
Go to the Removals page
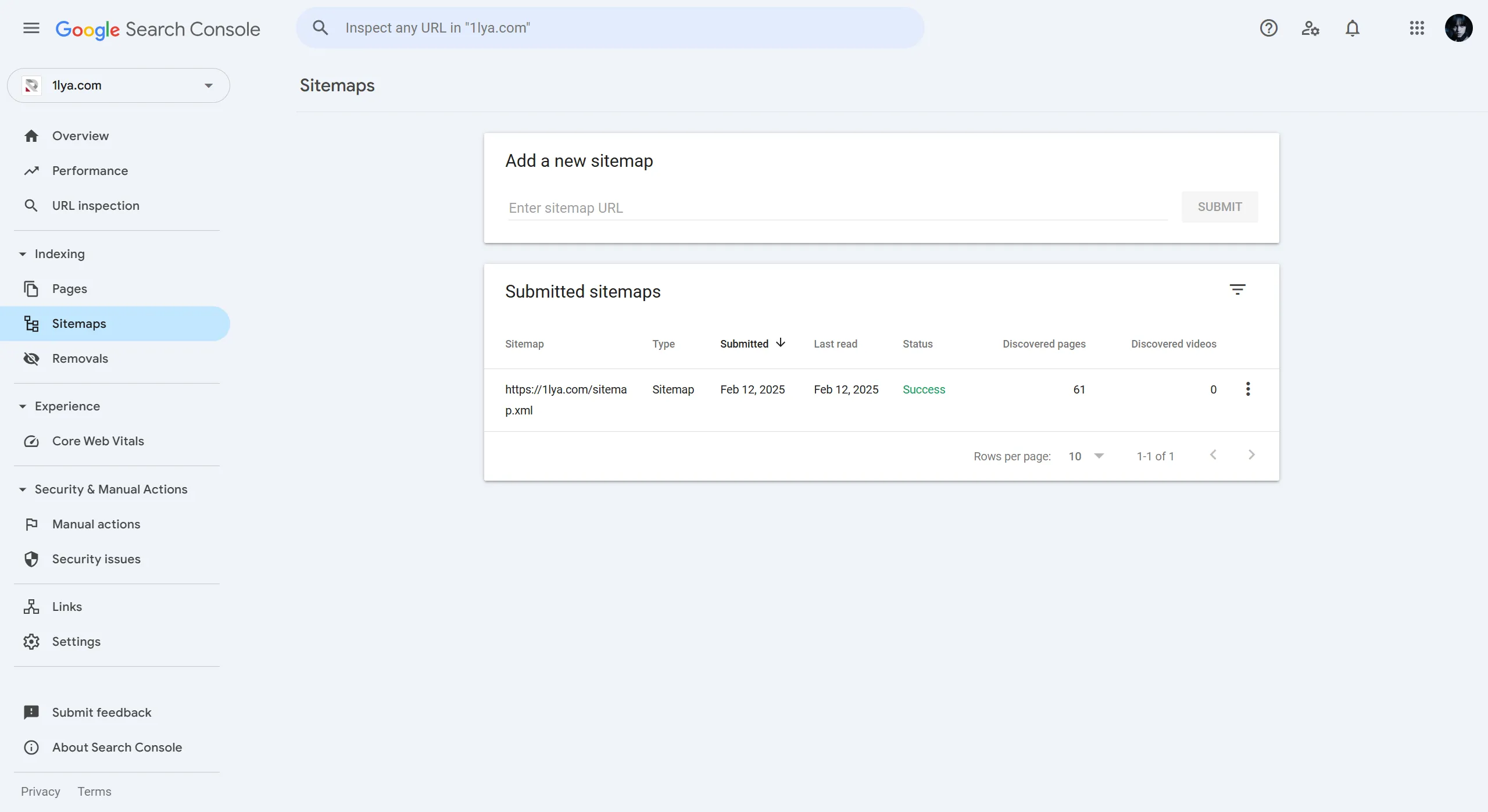pyautogui.click(x=80, y=359)
